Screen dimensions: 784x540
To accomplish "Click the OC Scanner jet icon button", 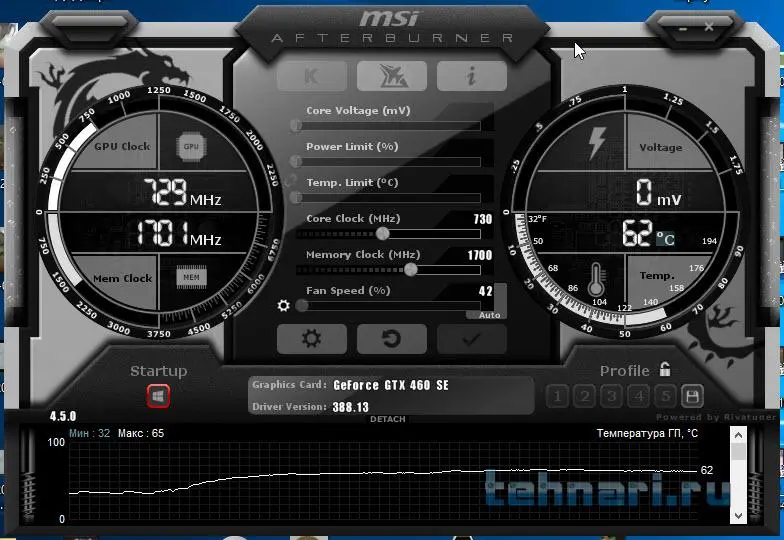I will [392, 76].
